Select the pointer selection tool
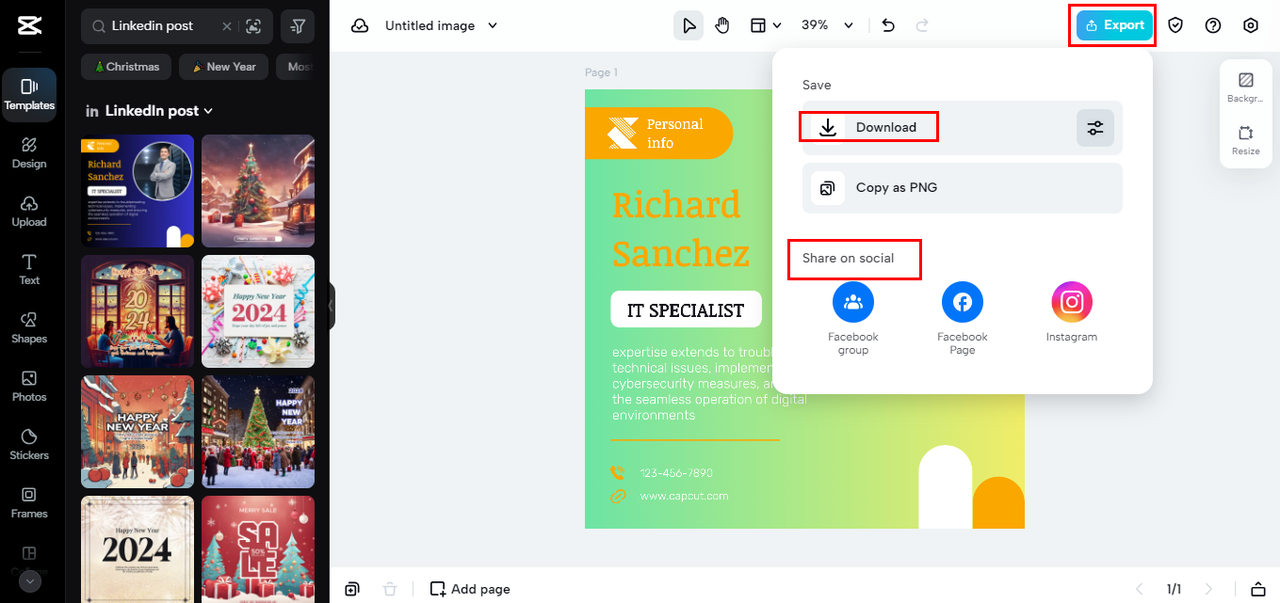This screenshot has height=603, width=1280. (x=689, y=26)
